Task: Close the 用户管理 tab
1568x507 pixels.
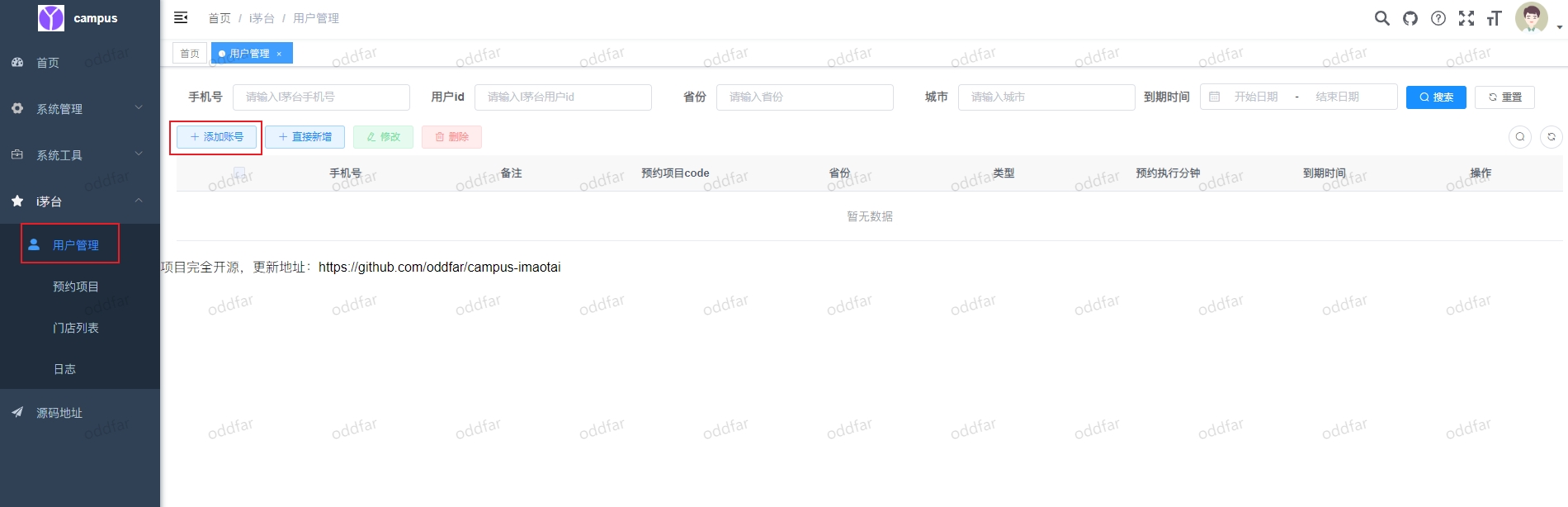Action: [x=279, y=54]
